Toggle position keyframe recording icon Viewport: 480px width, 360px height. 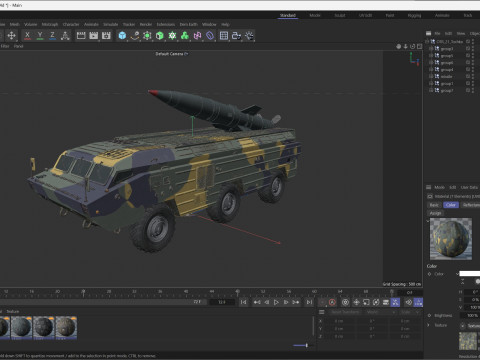[356, 302]
